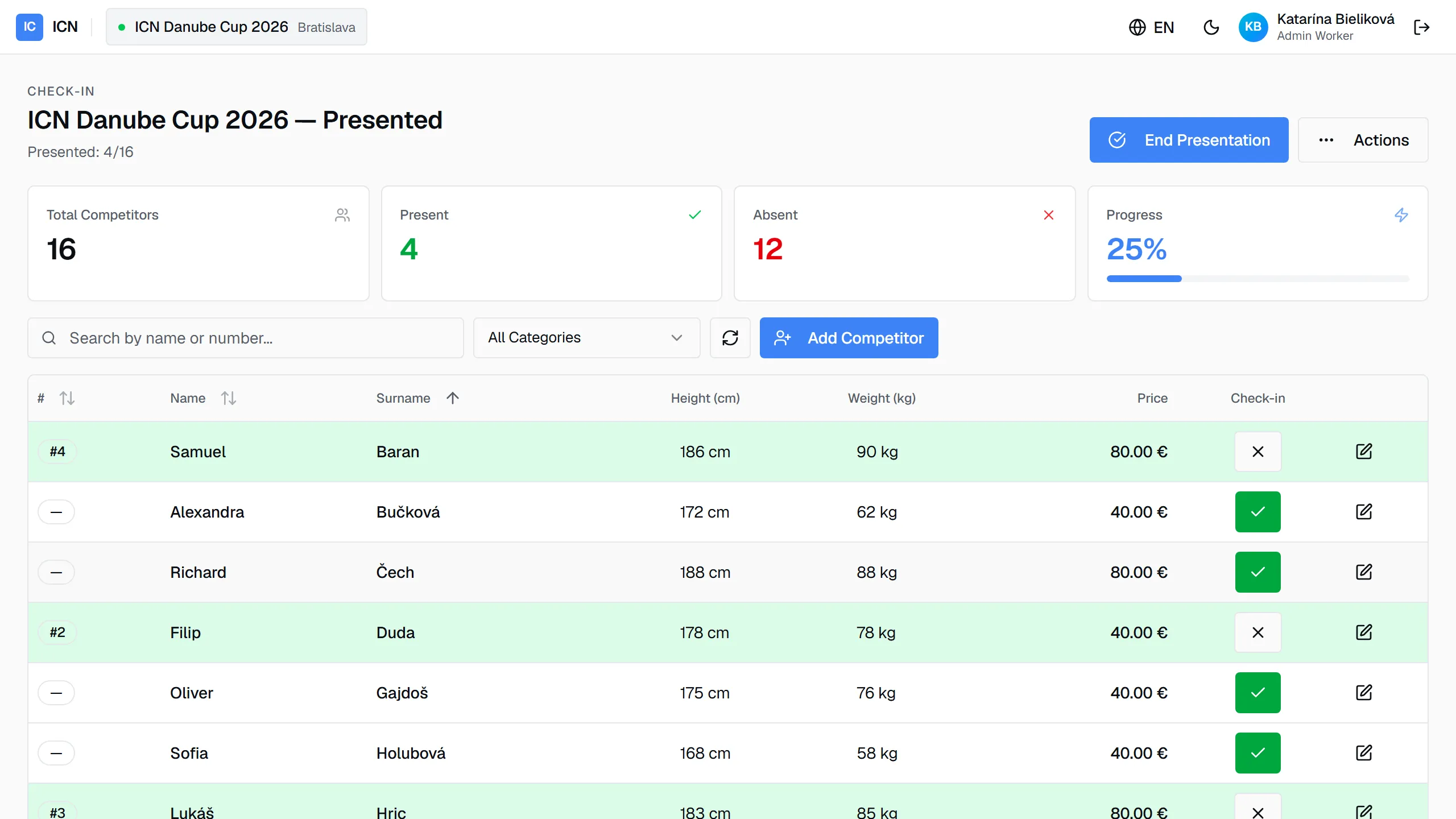Image resolution: width=1456 pixels, height=819 pixels.
Task: Click the Weight (kg) column header
Action: tap(882, 398)
